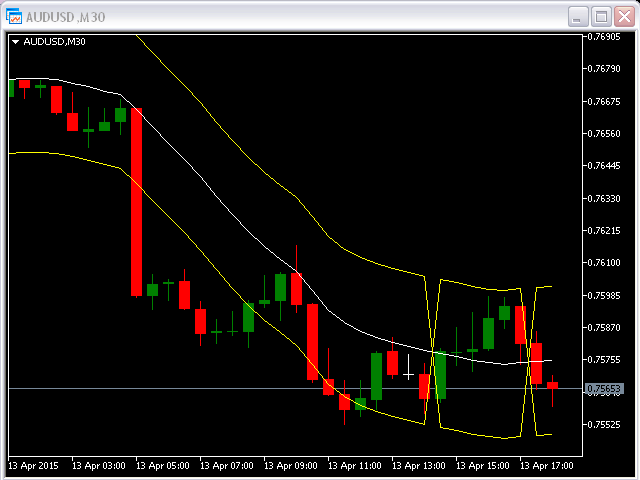The height and width of the screenshot is (480, 640).
Task: Select the white doji candle near 13:00
Action: (409, 367)
